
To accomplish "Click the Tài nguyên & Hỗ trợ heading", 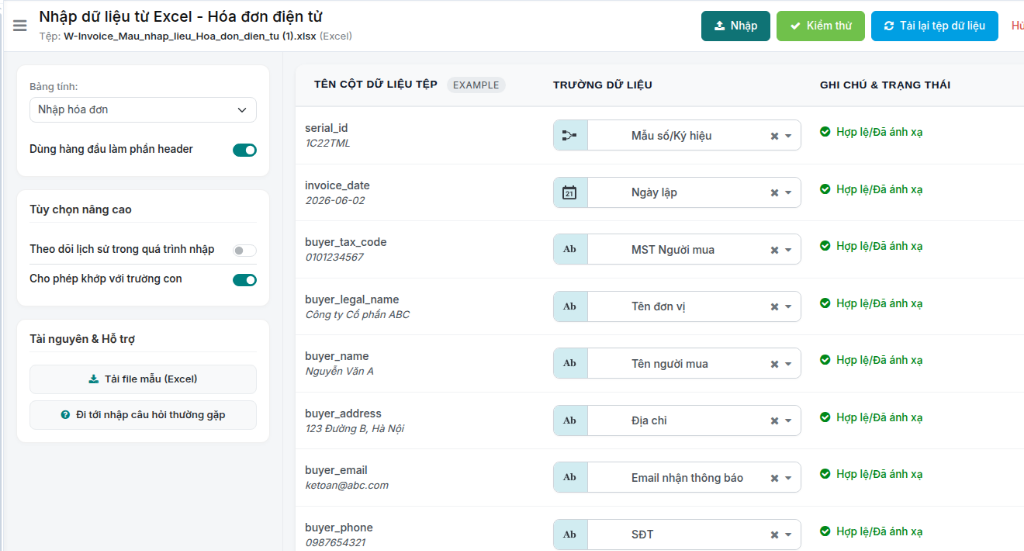I will pyautogui.click(x=82, y=339).
